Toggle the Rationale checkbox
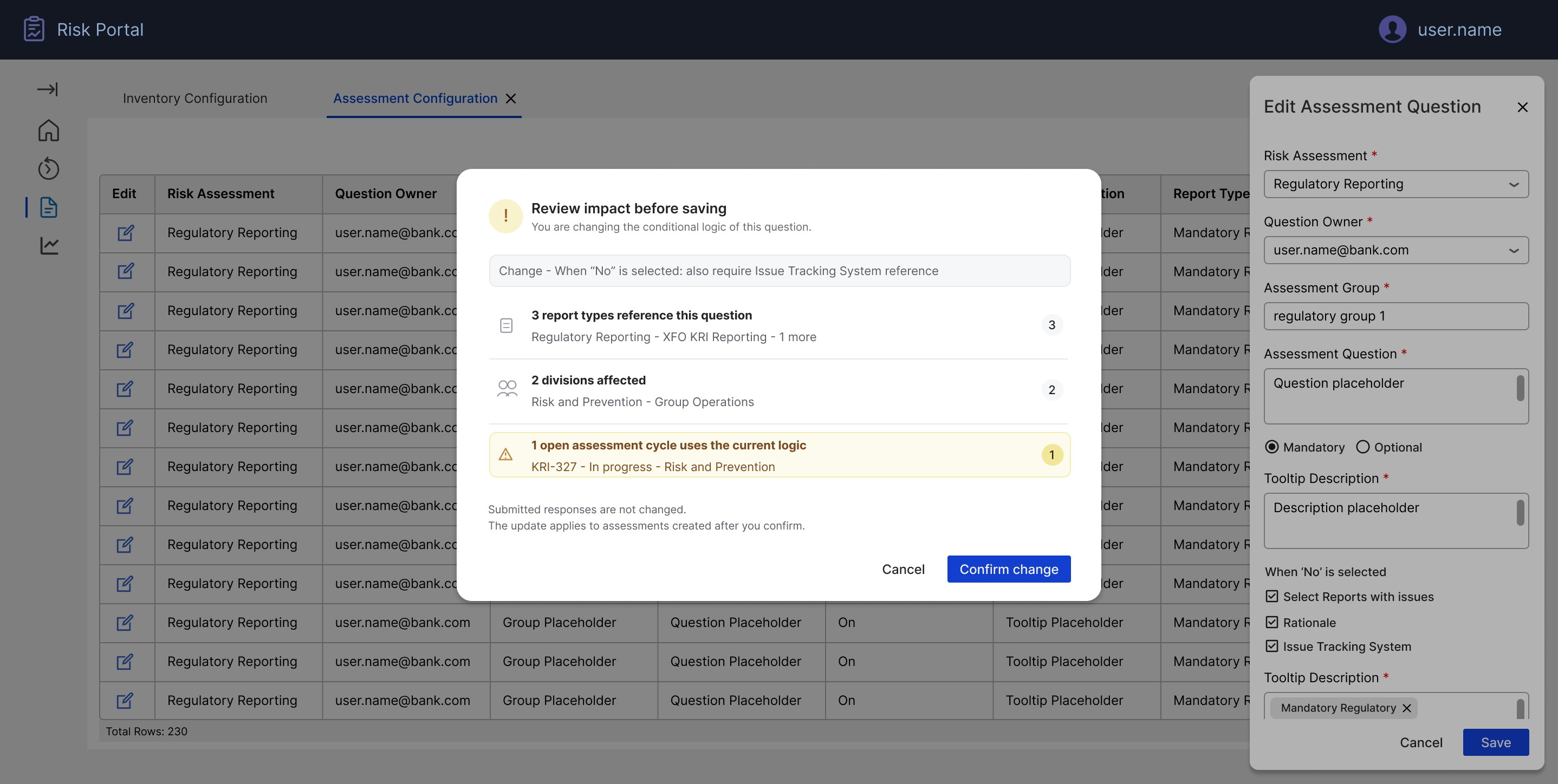Screen dimensions: 1558x784 (1272, 622)
